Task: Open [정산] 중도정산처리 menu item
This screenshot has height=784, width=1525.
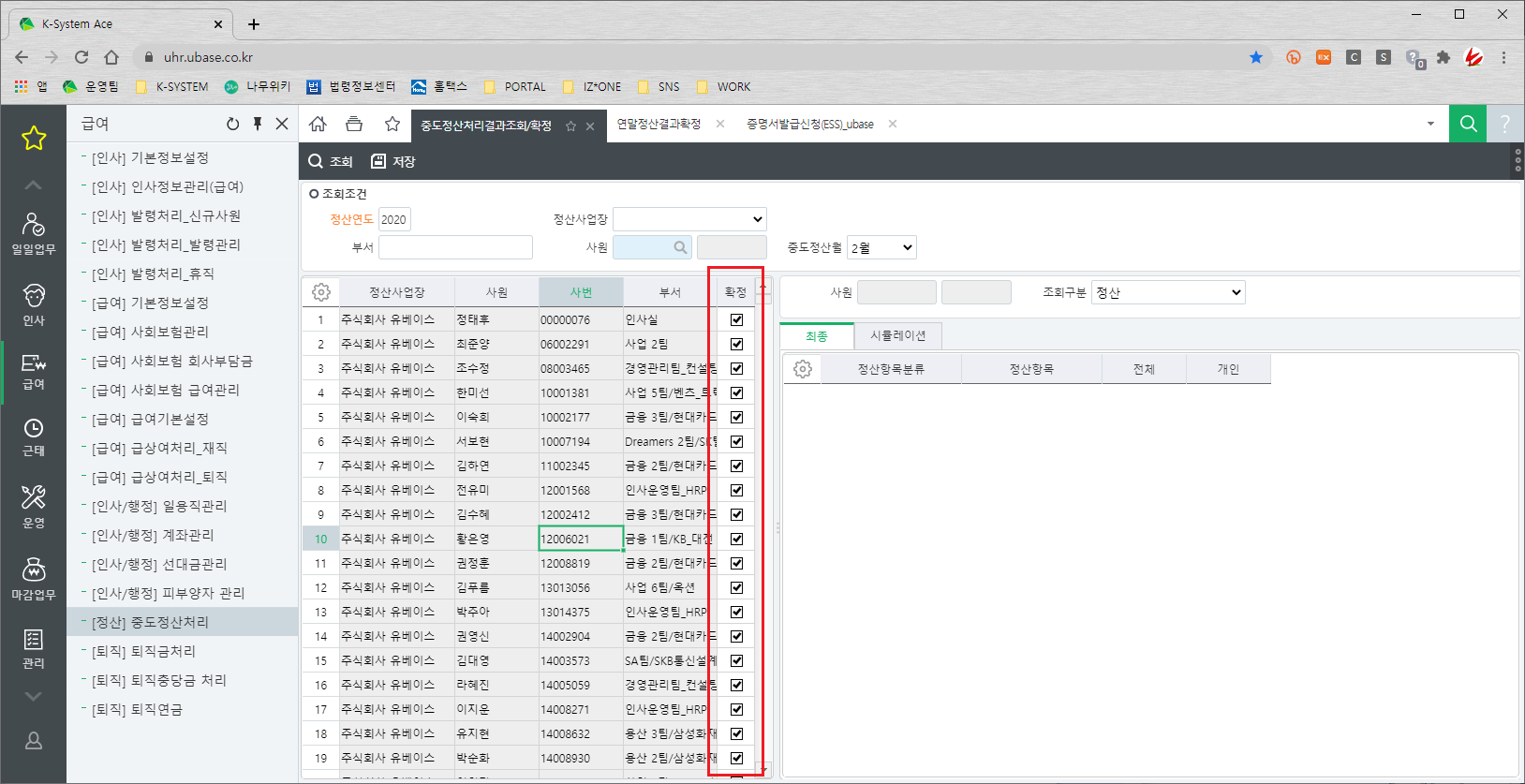Action: point(183,622)
